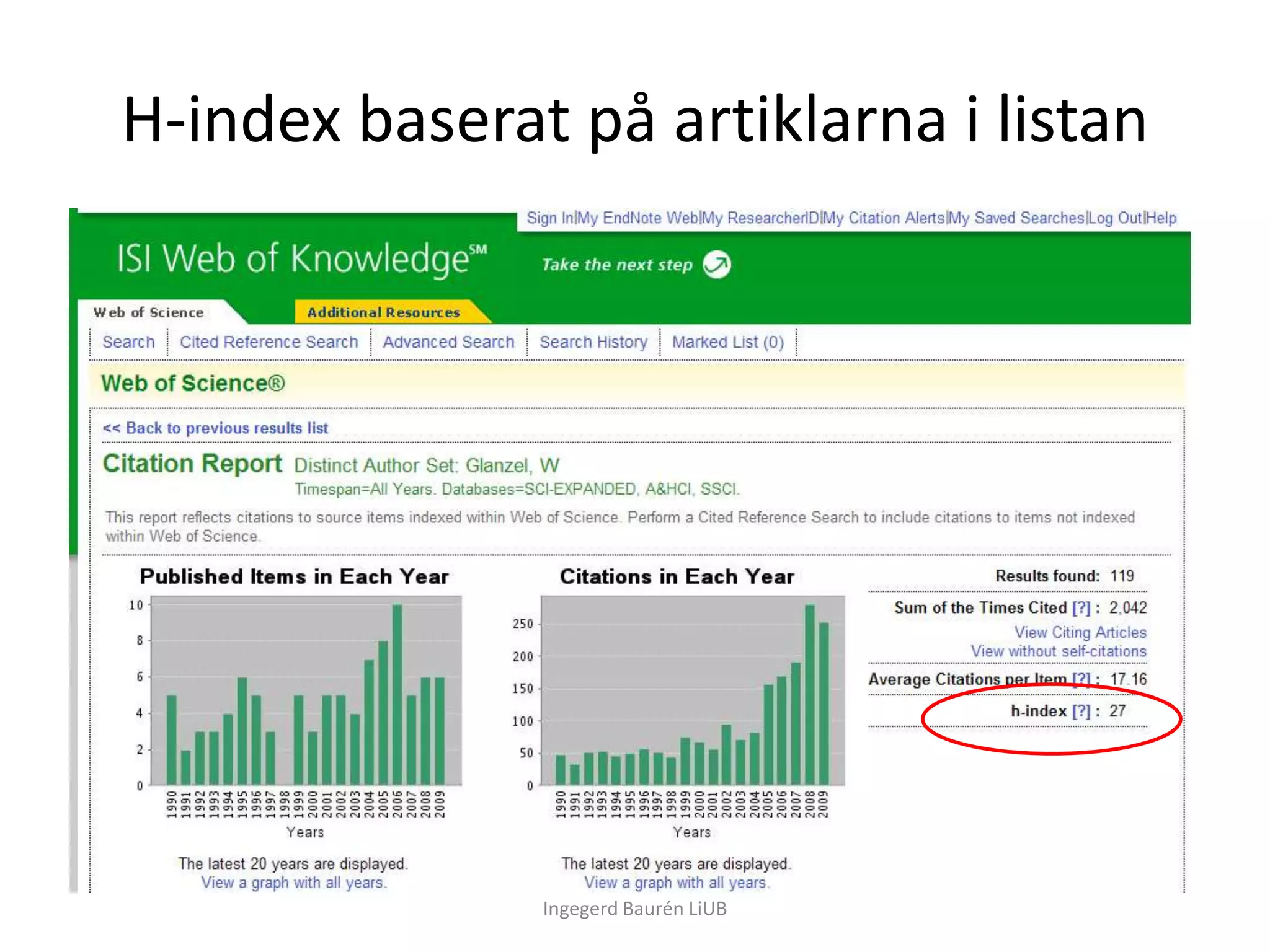Image resolution: width=1270 pixels, height=952 pixels.
Task: Open My Citation Alerts
Action: click(884, 218)
